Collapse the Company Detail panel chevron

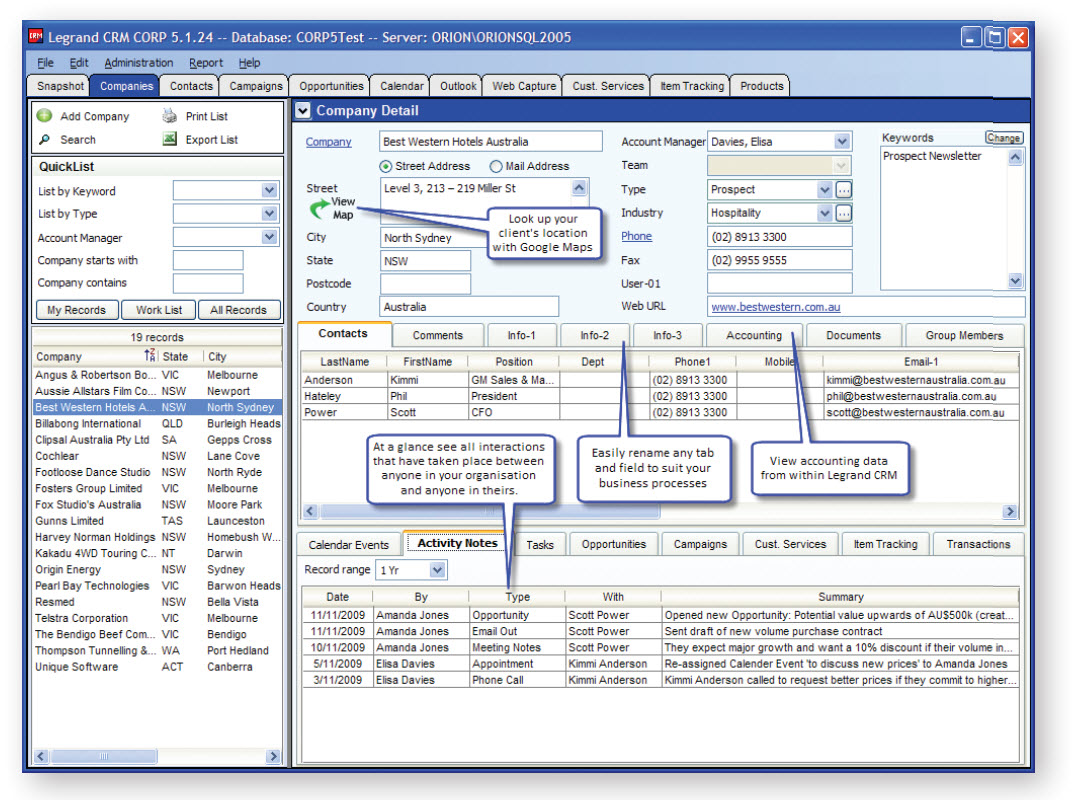pos(303,110)
